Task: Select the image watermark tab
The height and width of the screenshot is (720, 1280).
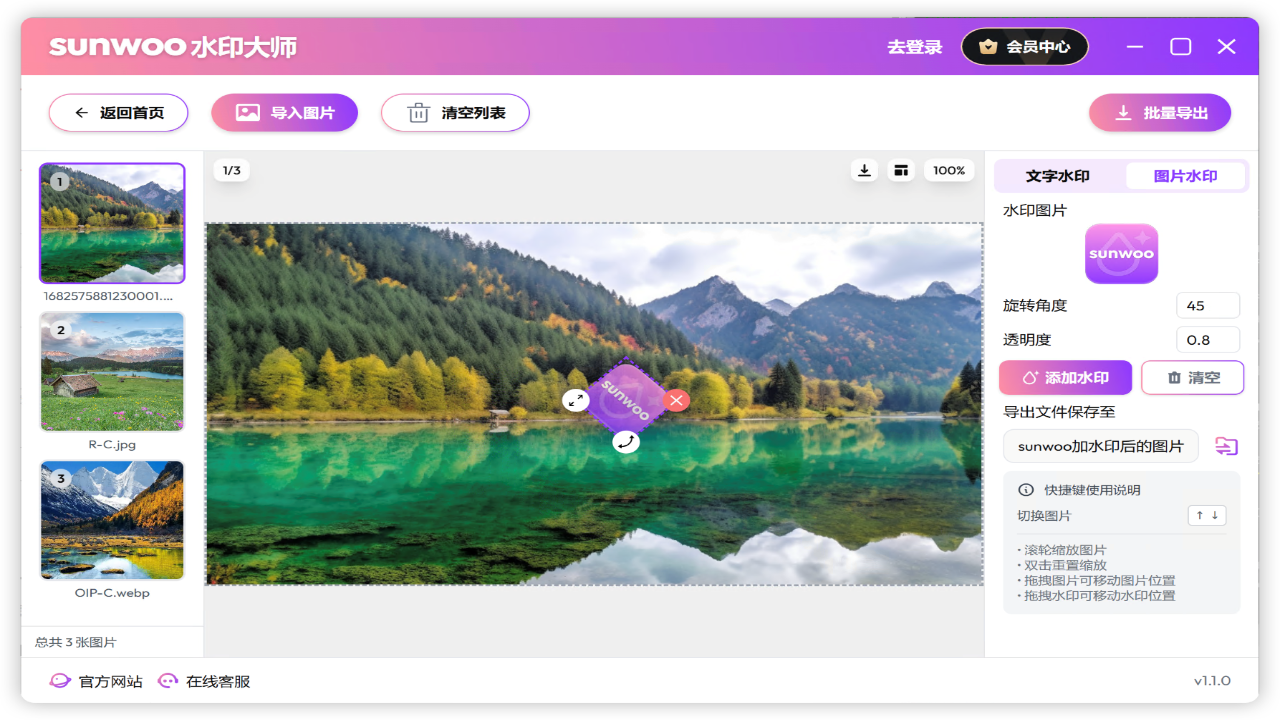Action: 1185,176
